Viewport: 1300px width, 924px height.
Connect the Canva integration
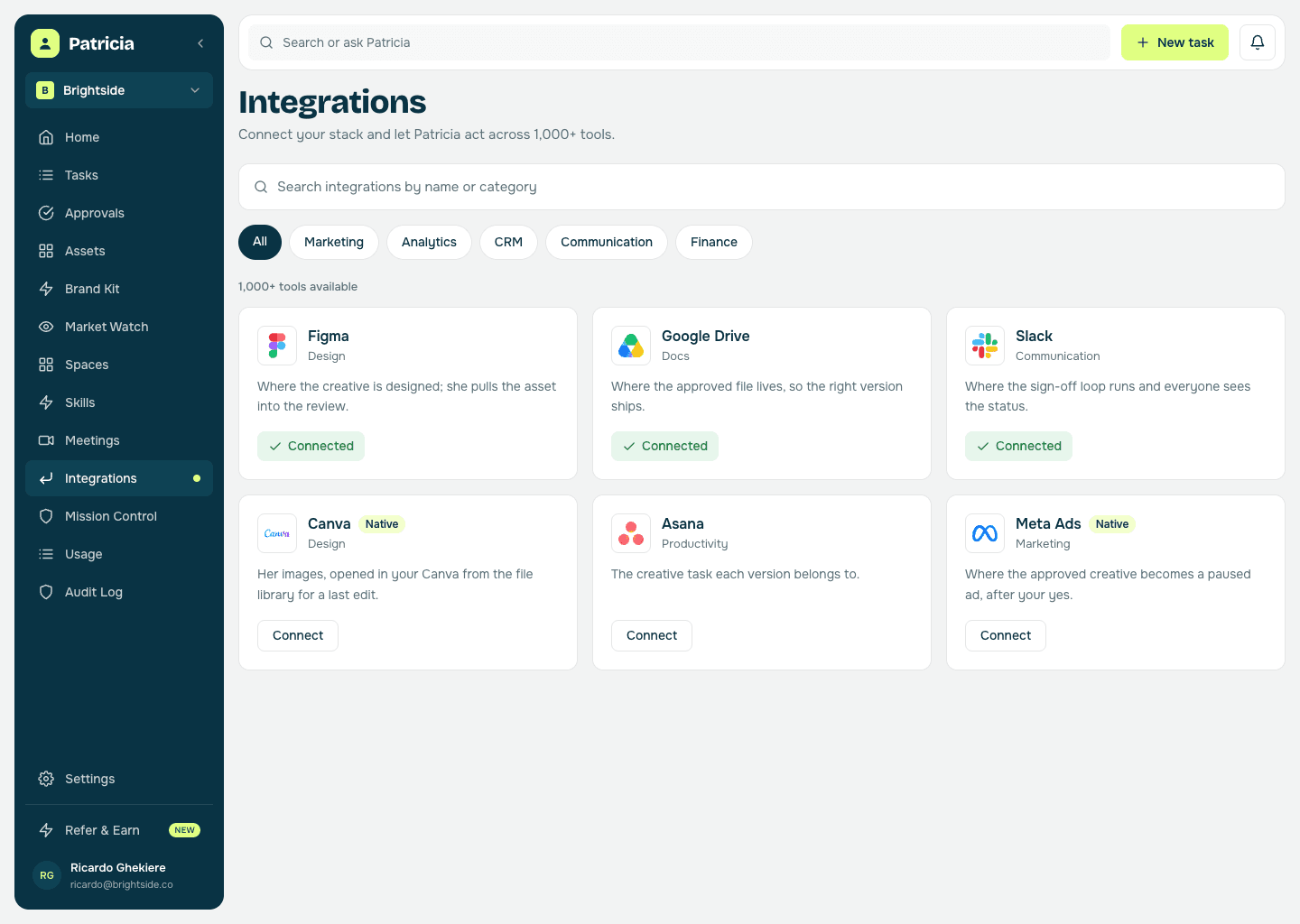click(298, 635)
